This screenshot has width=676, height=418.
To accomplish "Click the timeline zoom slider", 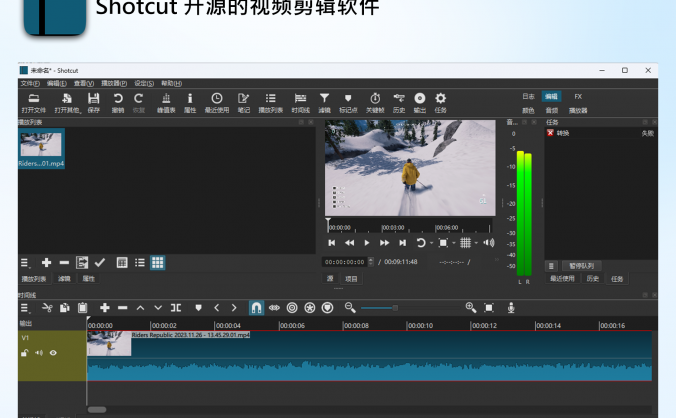I will 411,308.
